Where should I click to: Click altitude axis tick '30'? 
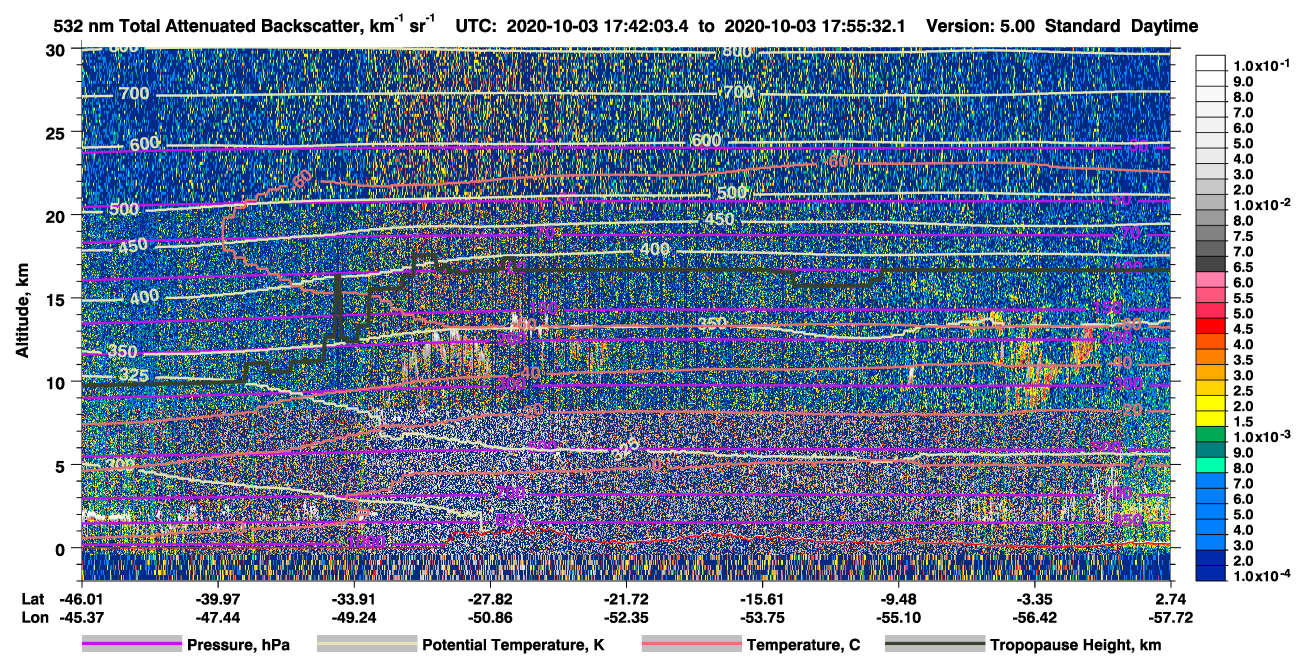[x=58, y=49]
